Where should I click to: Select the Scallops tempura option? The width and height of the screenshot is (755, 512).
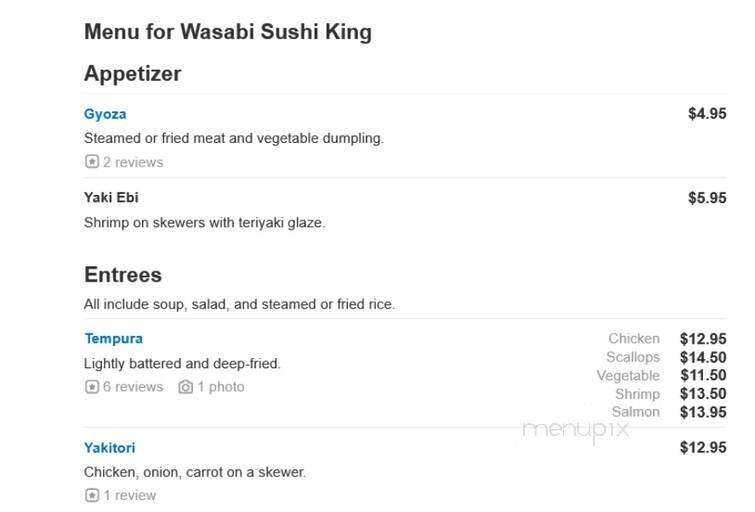click(633, 357)
